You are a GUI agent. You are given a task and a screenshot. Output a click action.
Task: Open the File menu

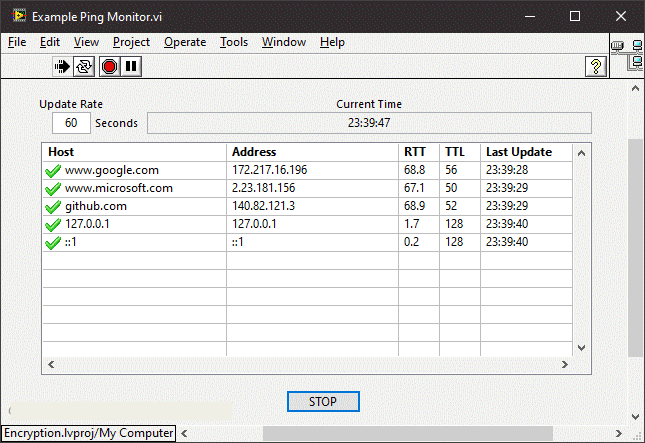17,42
